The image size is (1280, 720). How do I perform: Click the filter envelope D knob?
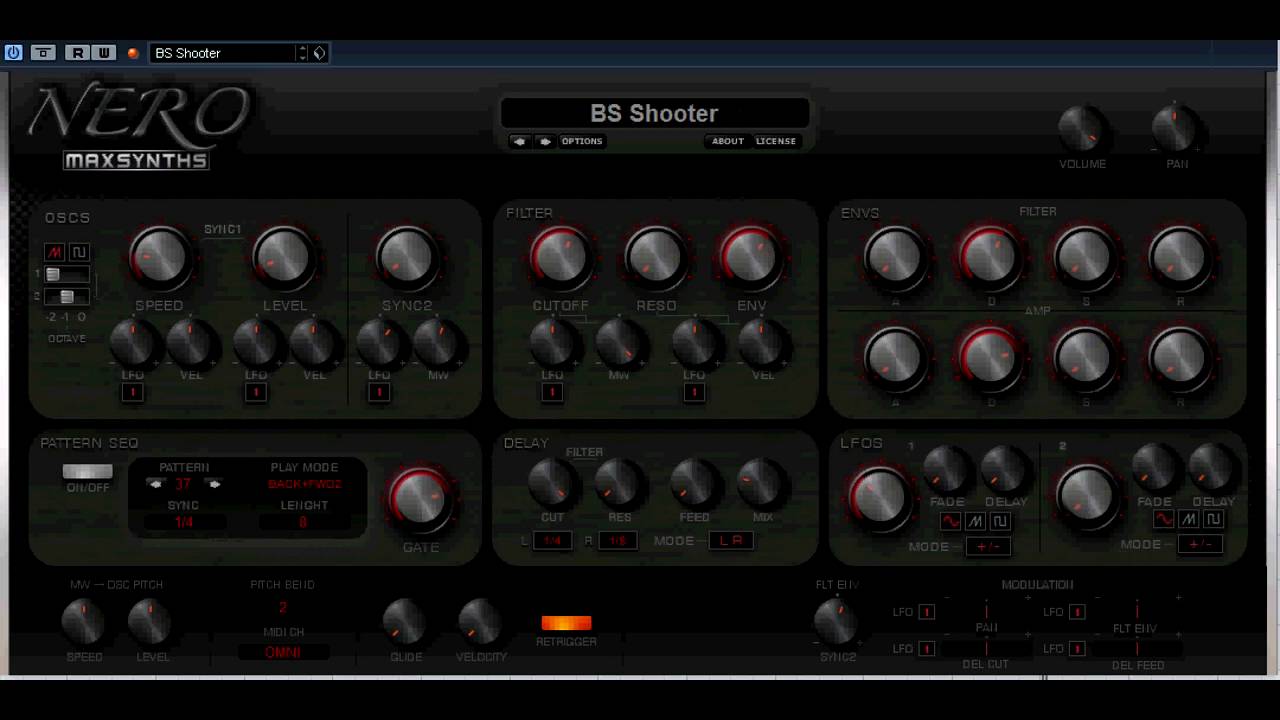[990, 256]
